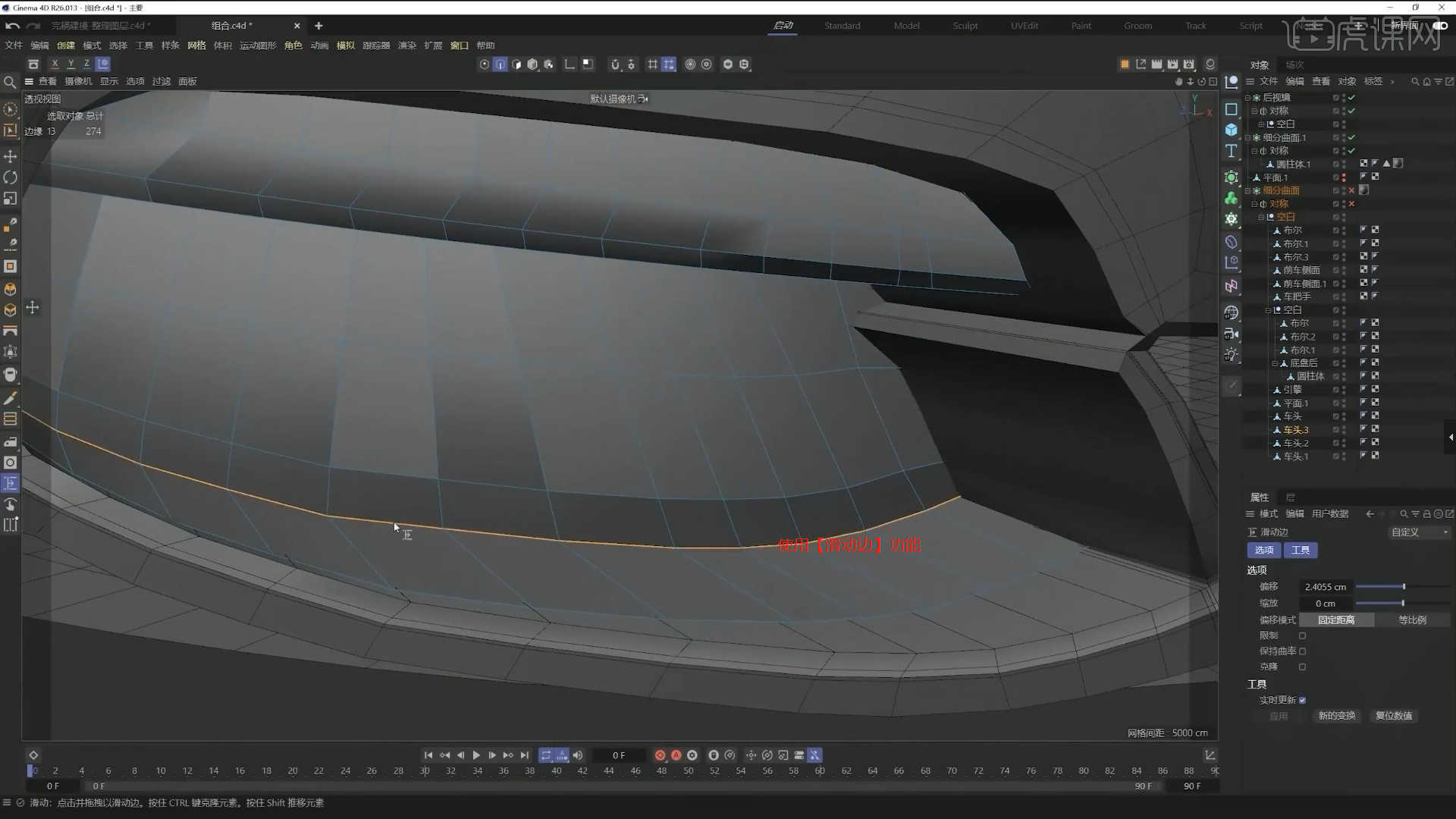Open the 自定义 preset dropdown

1419,532
